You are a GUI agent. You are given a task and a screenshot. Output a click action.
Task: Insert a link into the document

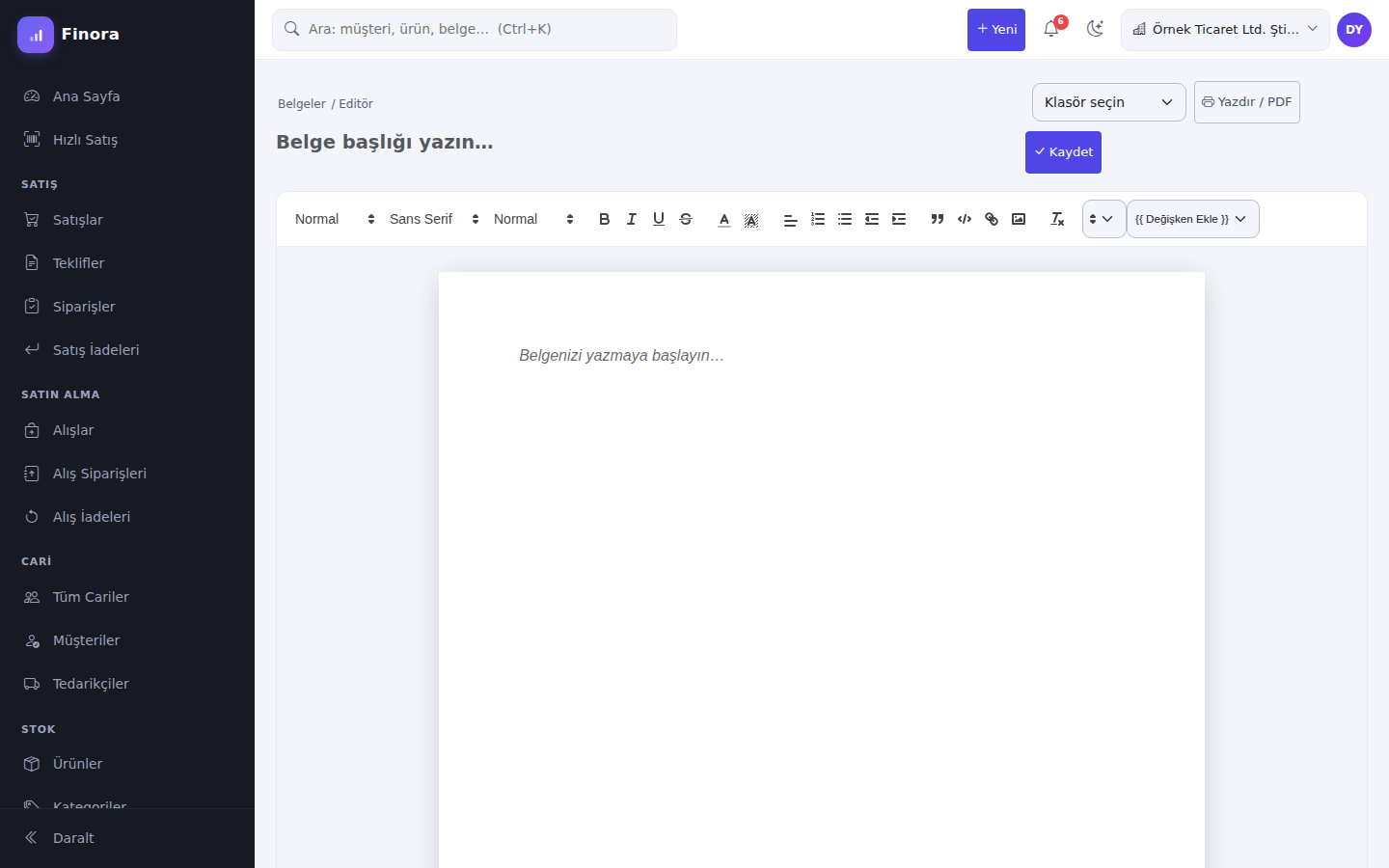(x=992, y=219)
